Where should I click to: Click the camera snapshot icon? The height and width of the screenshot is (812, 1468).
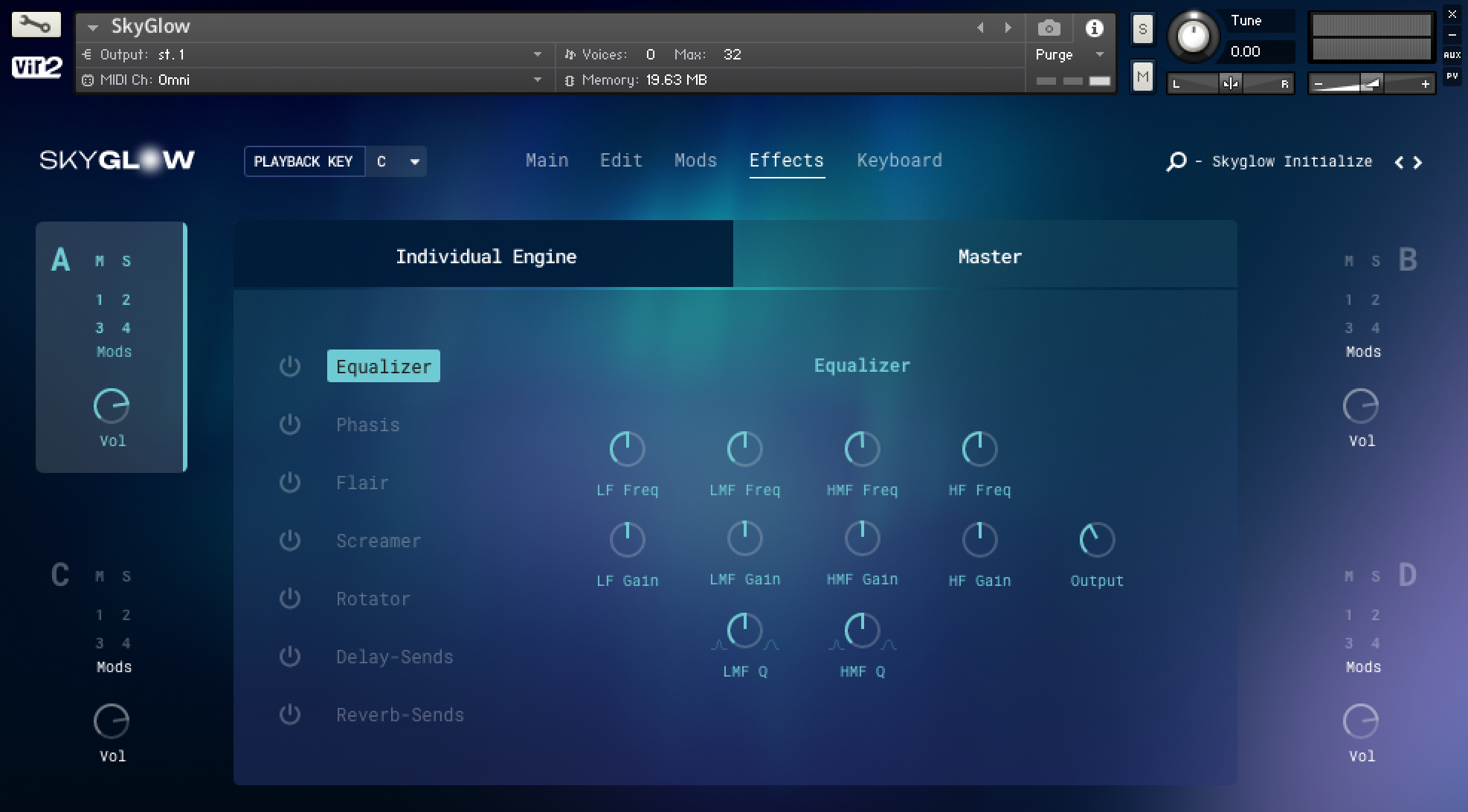click(1049, 28)
